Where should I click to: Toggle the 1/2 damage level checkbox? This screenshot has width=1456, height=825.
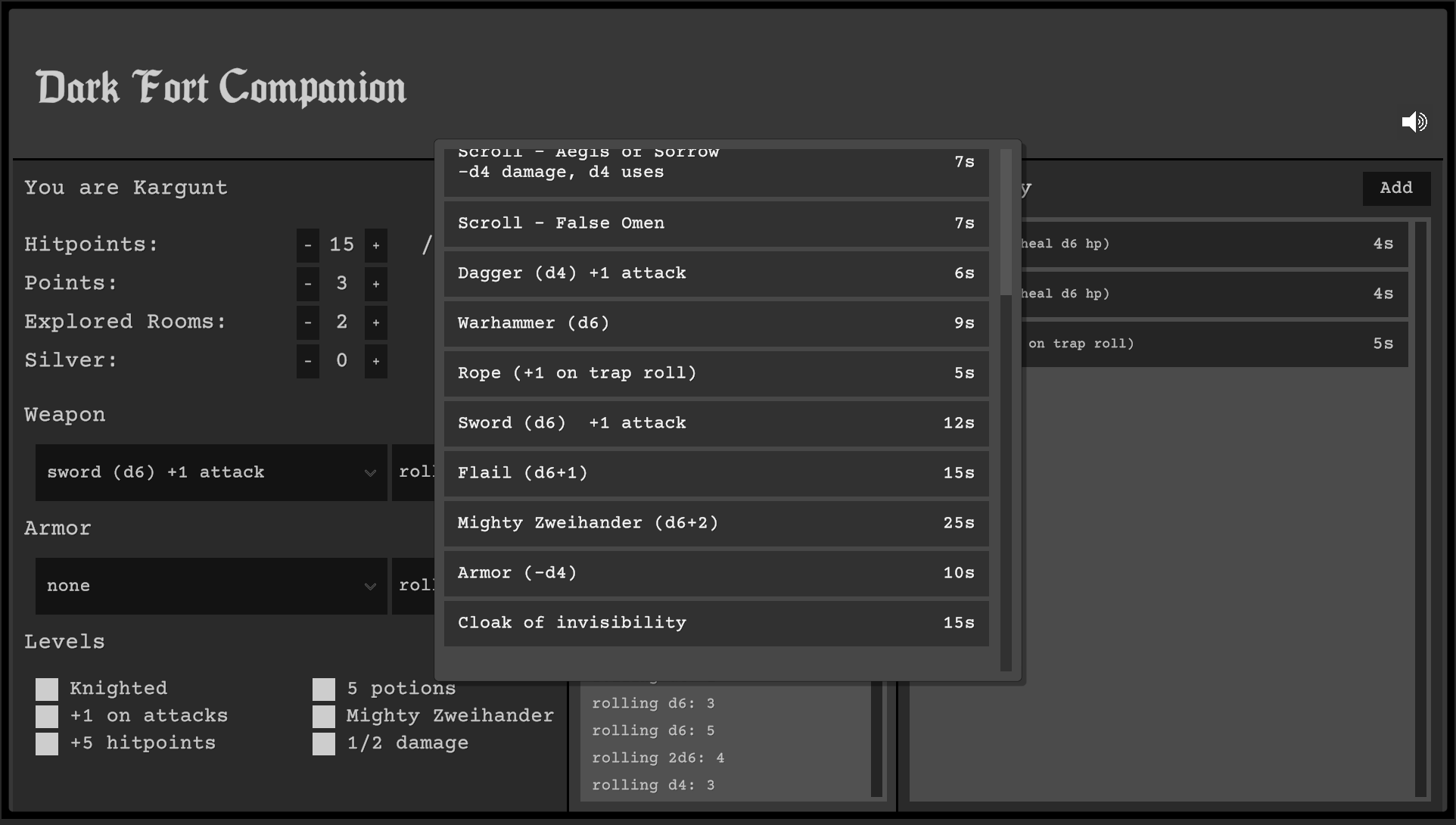click(324, 743)
